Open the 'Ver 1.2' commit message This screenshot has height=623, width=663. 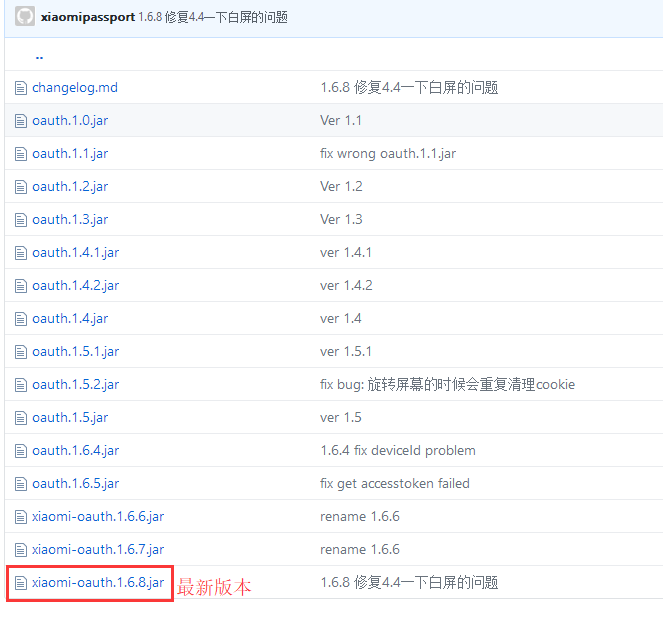(341, 187)
